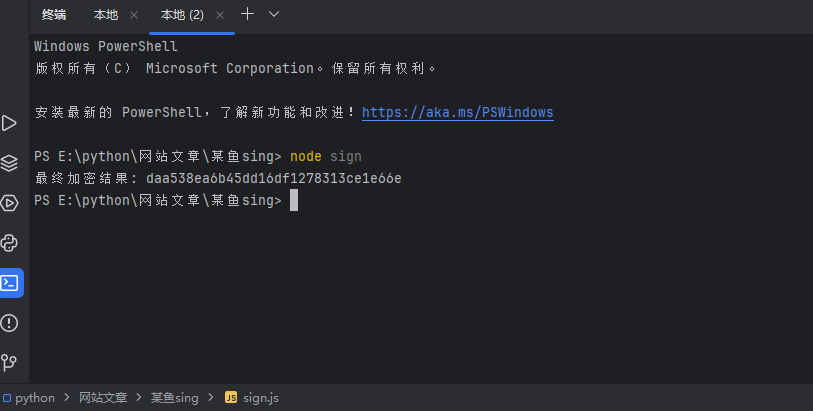Click the python breadcrumb item

pyautogui.click(x=35, y=398)
